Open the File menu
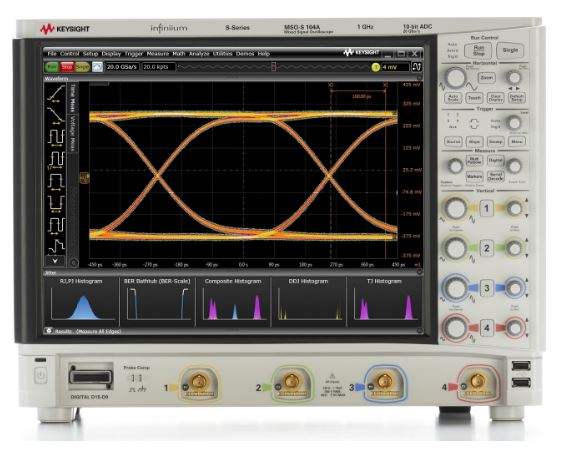Screen dimensions: 568x463 (52, 54)
